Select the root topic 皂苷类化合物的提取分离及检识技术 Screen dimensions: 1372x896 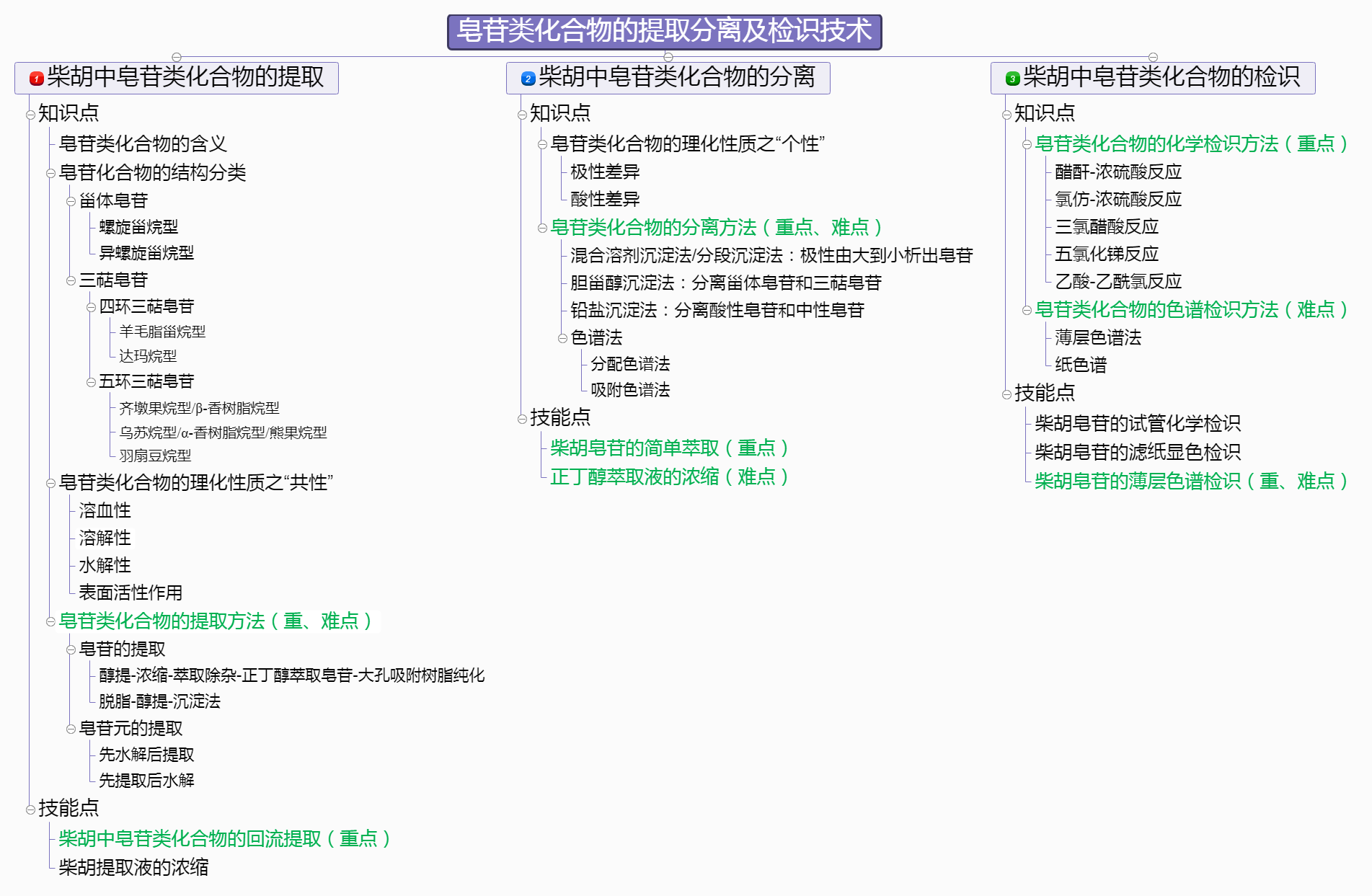pos(664,32)
